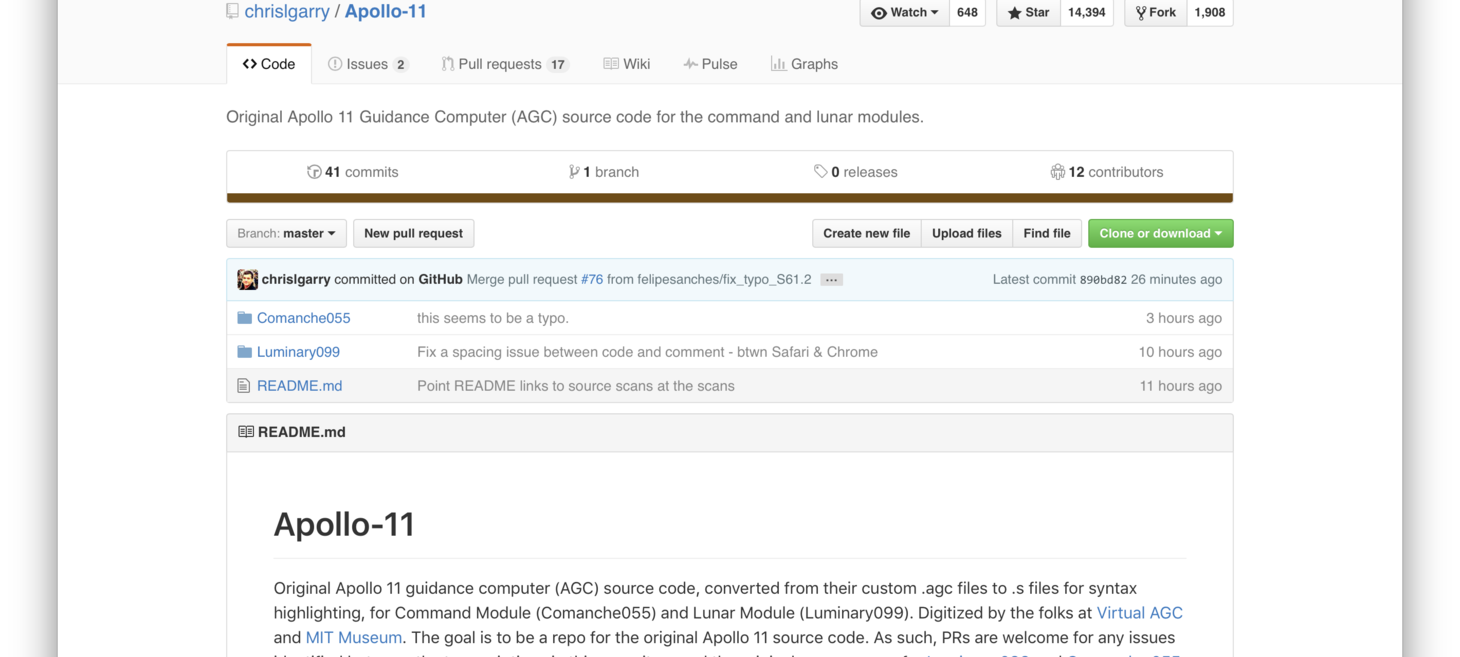Viewport: 1460px width, 657px height.
Task: View the 0 releases page
Action: point(856,172)
